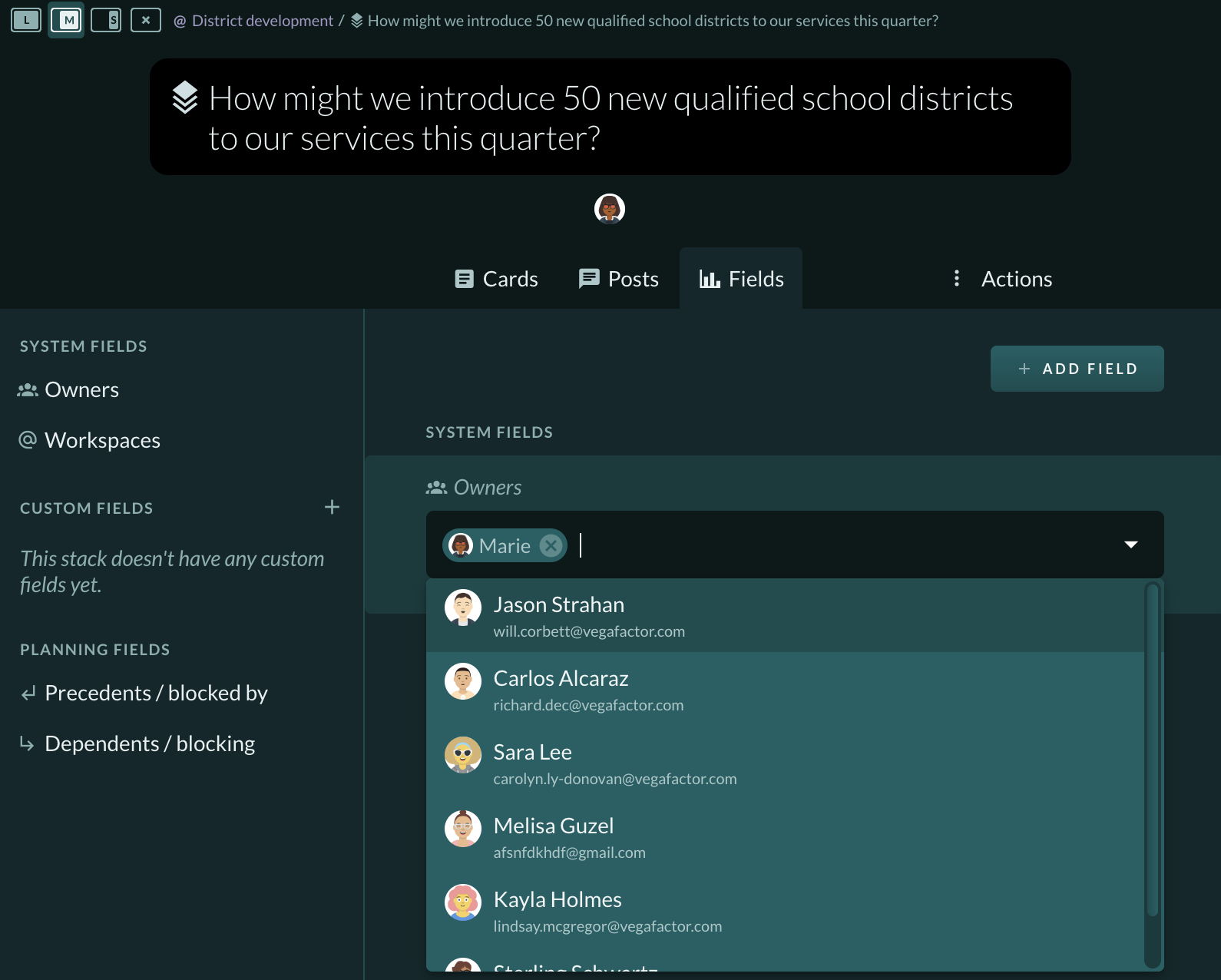The height and width of the screenshot is (980, 1221).
Task: Click the stack layers icon beside the title
Action: (x=185, y=98)
